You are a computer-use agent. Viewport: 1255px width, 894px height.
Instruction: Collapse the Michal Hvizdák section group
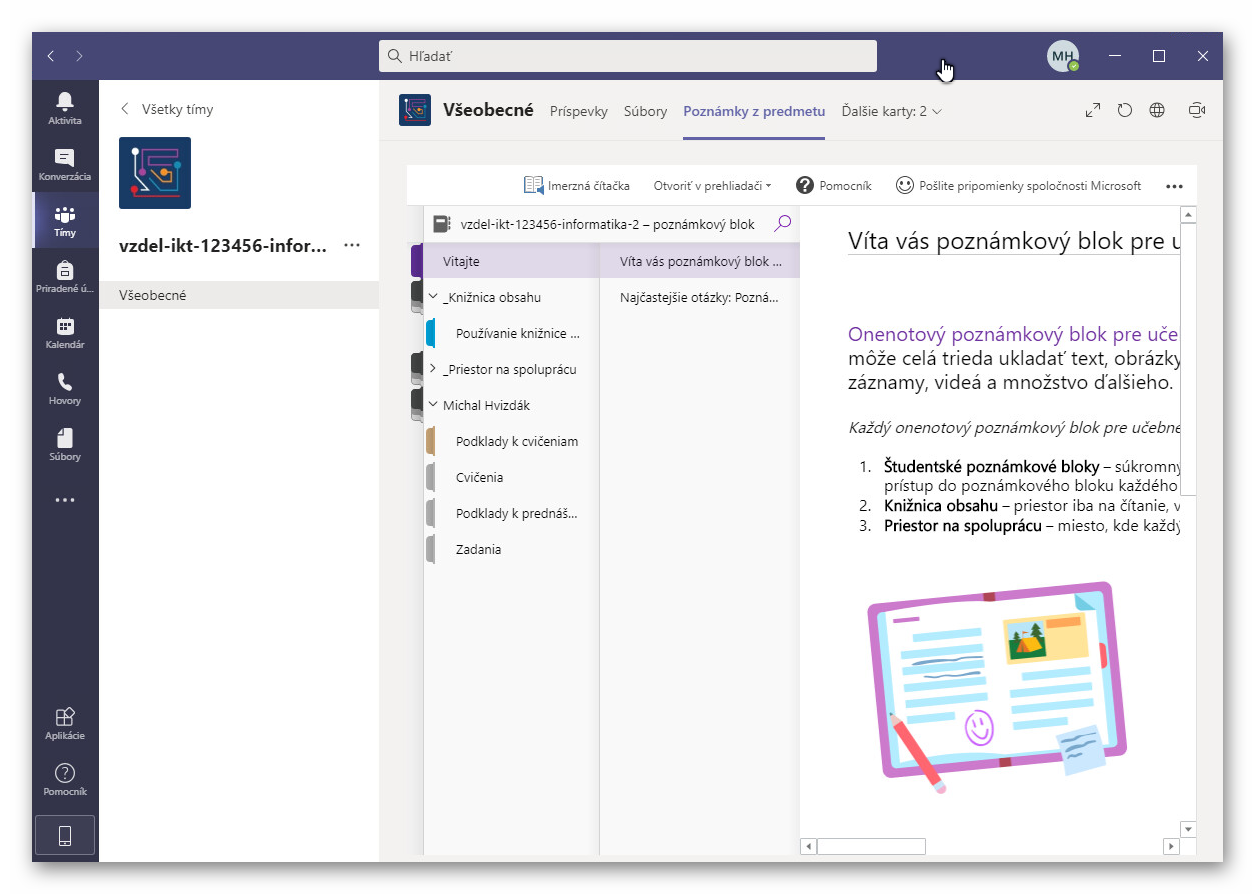tap(433, 405)
